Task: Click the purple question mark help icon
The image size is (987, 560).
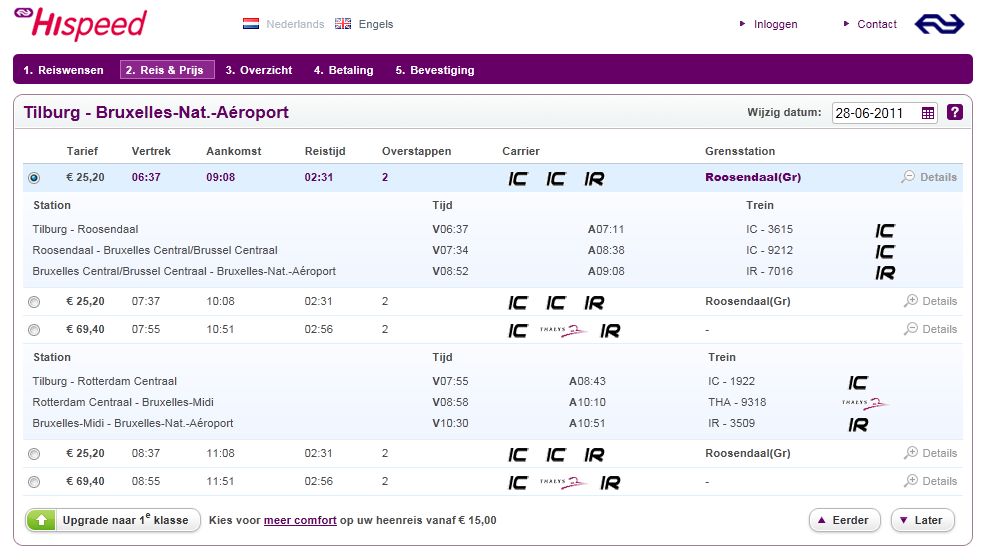Action: point(955,112)
